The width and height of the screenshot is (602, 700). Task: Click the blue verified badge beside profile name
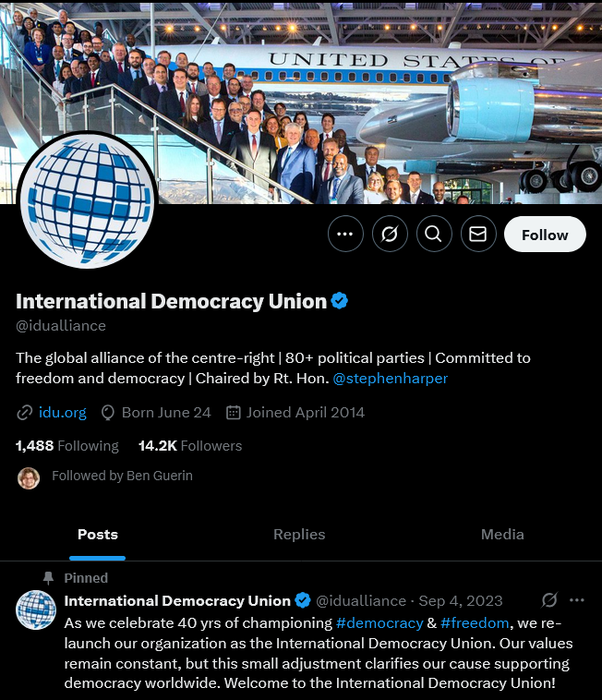coord(339,301)
